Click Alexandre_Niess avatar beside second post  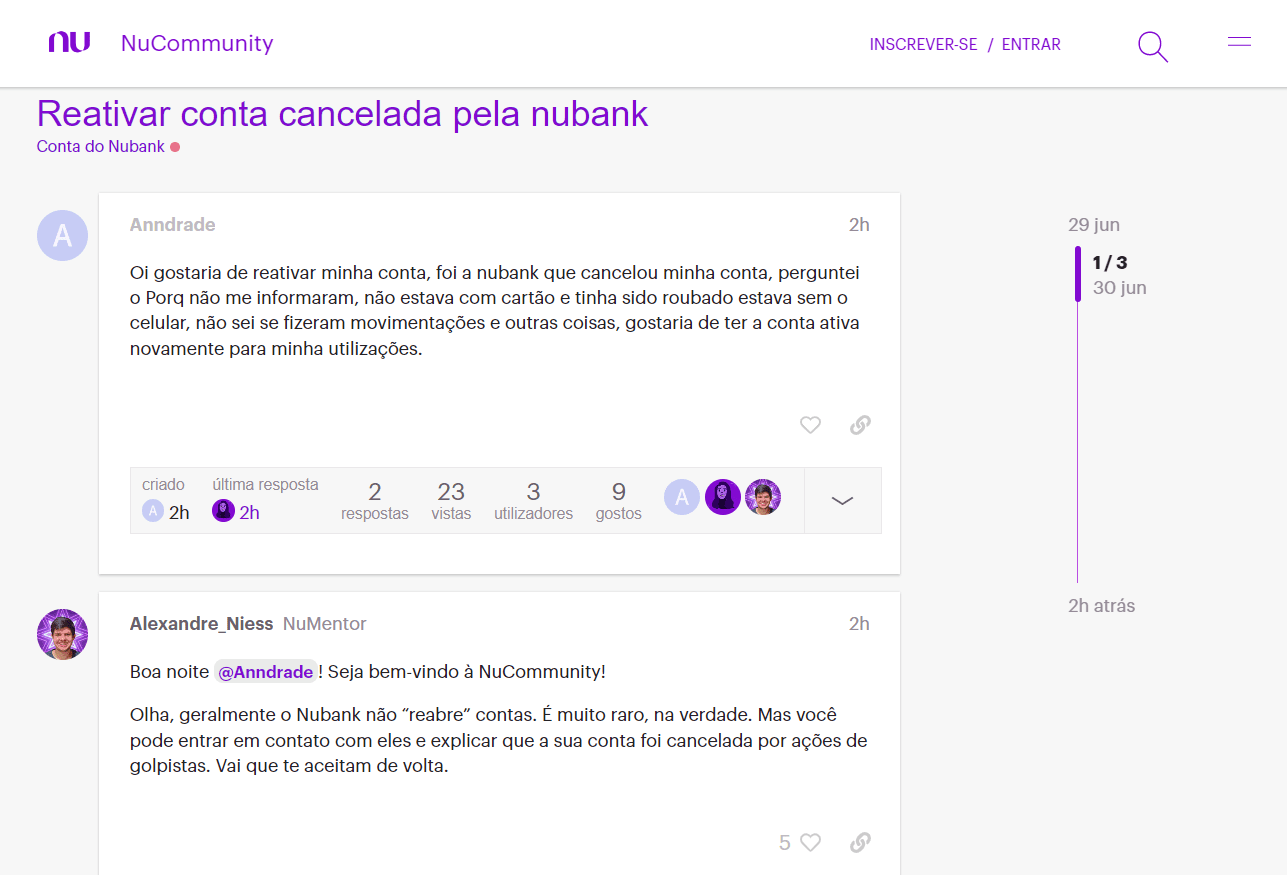[x=62, y=634]
